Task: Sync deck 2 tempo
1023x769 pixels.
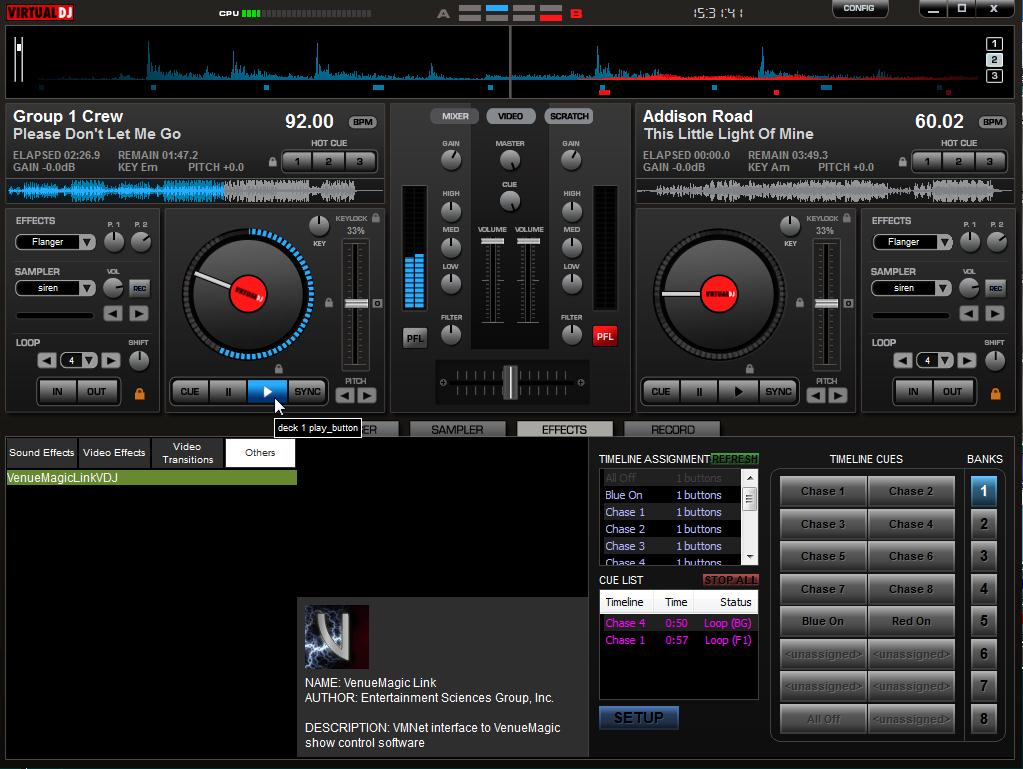Action: tap(778, 391)
